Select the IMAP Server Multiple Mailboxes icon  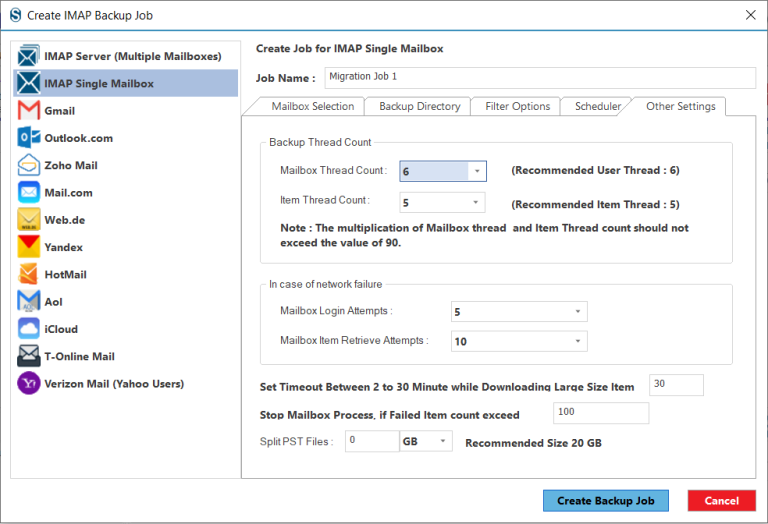(x=28, y=56)
